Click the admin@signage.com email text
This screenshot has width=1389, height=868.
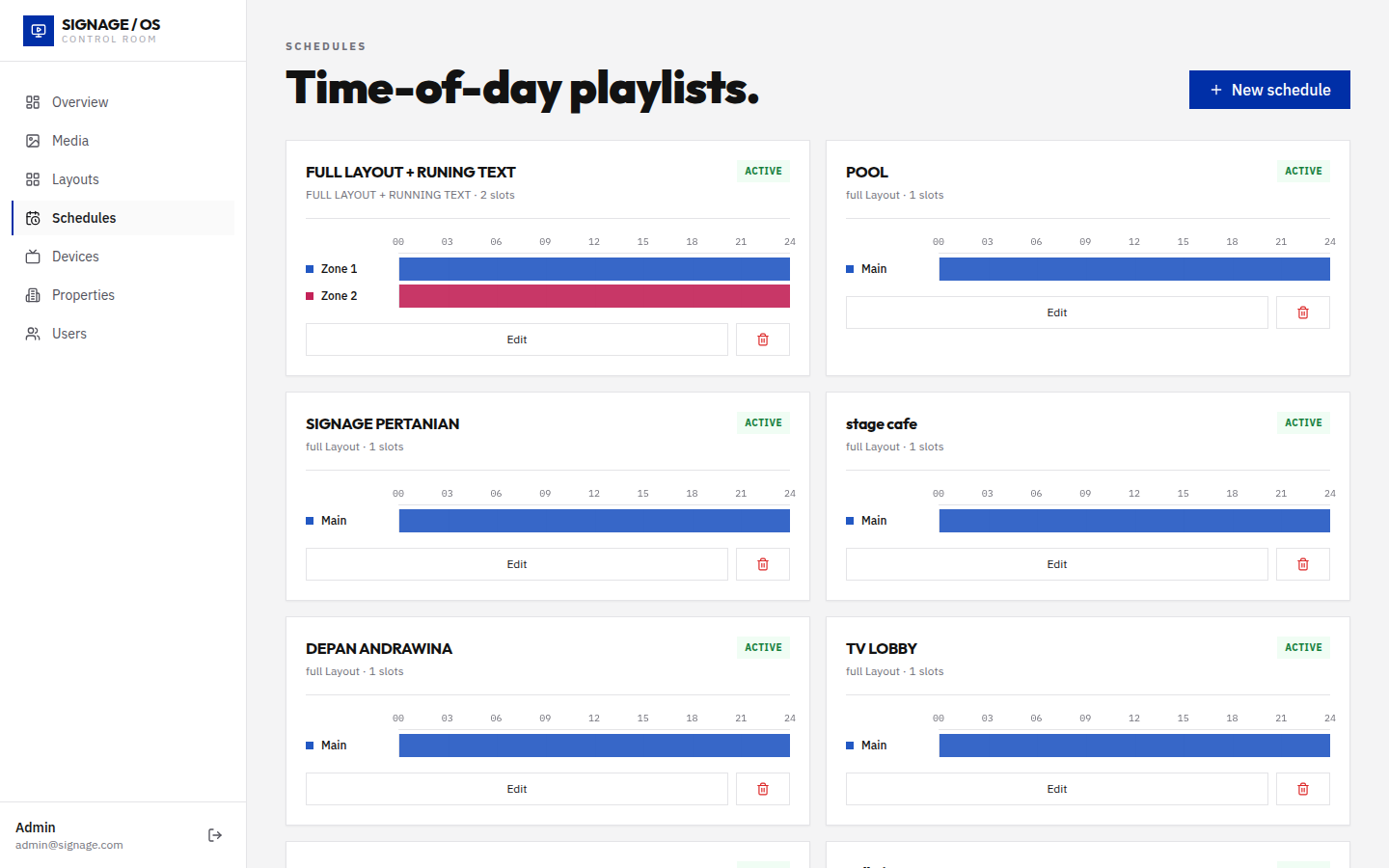(69, 845)
